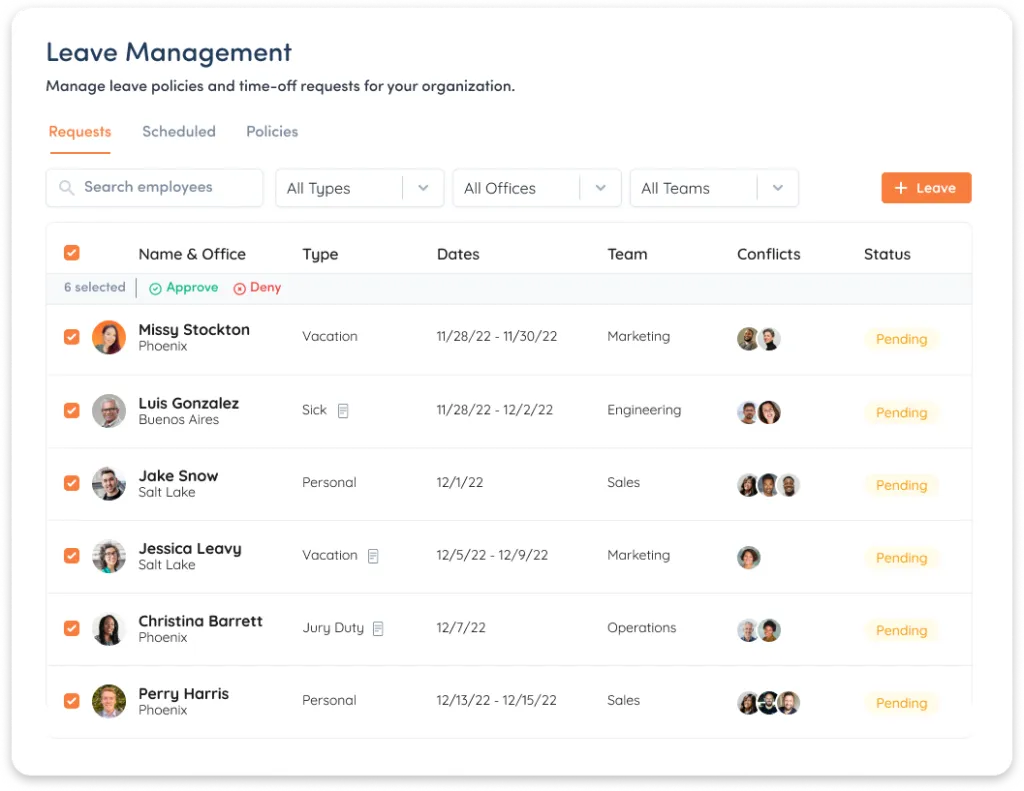View conflict avatars for Christina Barrett
The width and height of the screenshot is (1024, 791).
tap(759, 630)
